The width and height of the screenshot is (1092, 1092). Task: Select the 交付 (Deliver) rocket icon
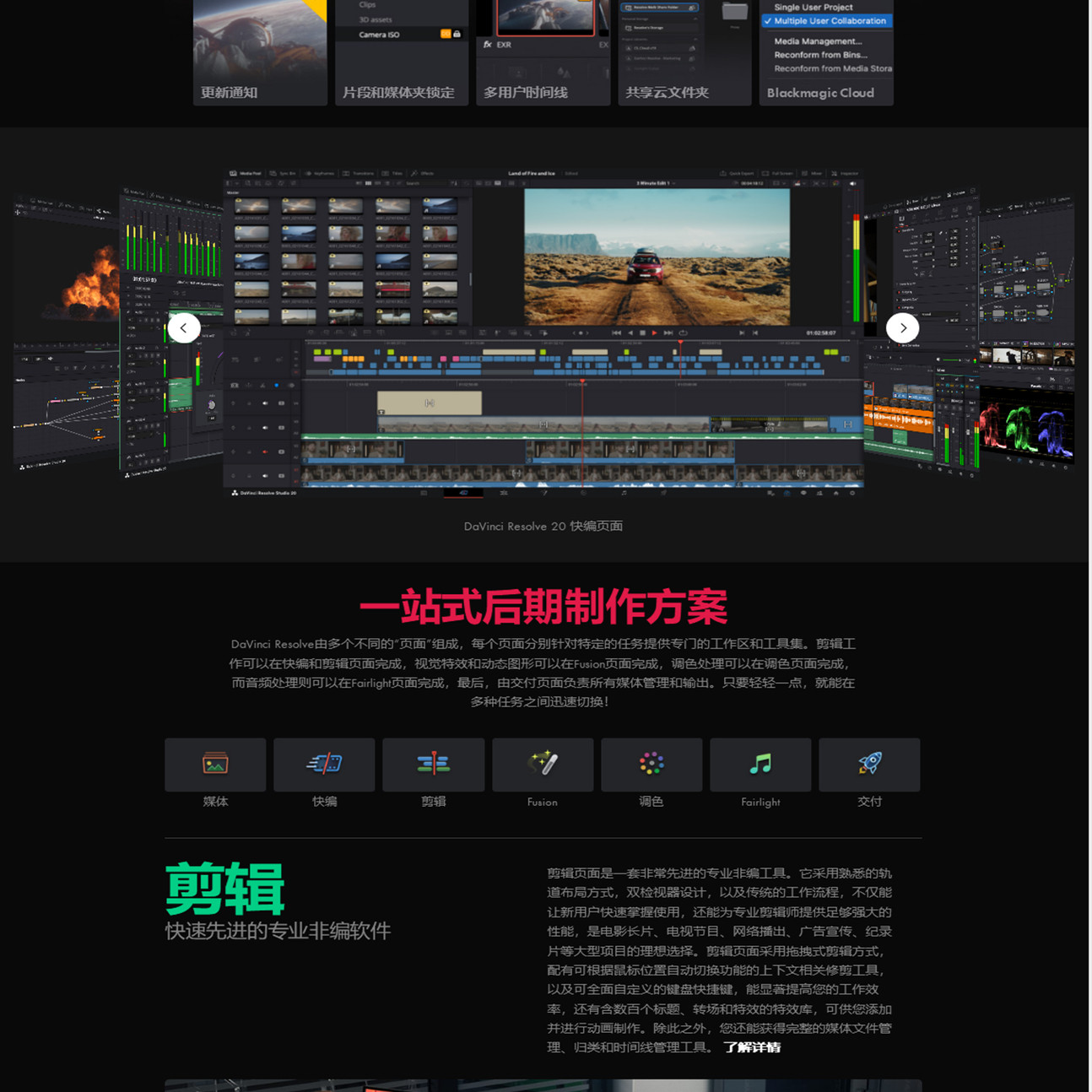pyautogui.click(x=869, y=765)
